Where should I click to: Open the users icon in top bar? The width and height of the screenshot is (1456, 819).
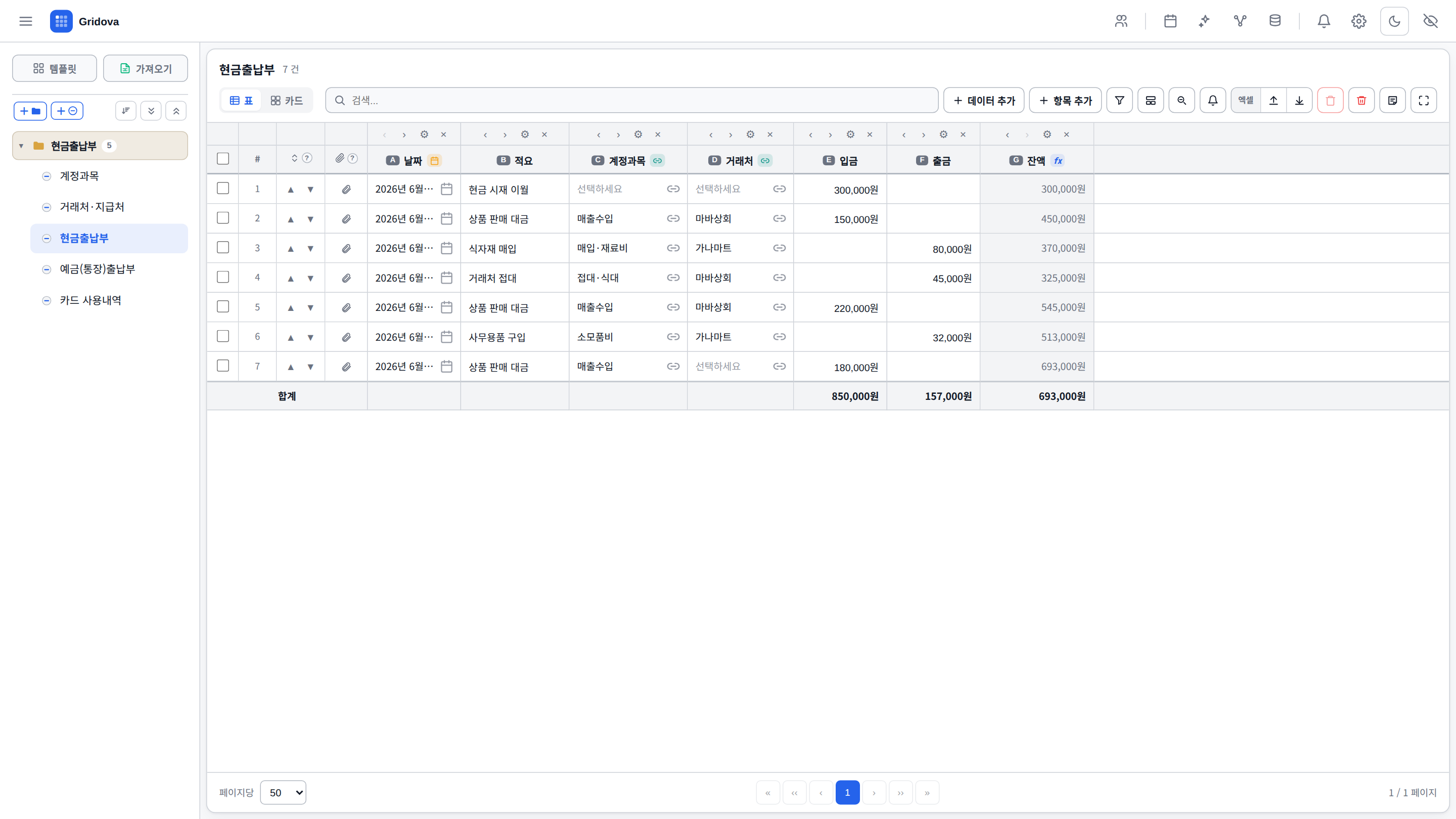(x=1121, y=21)
